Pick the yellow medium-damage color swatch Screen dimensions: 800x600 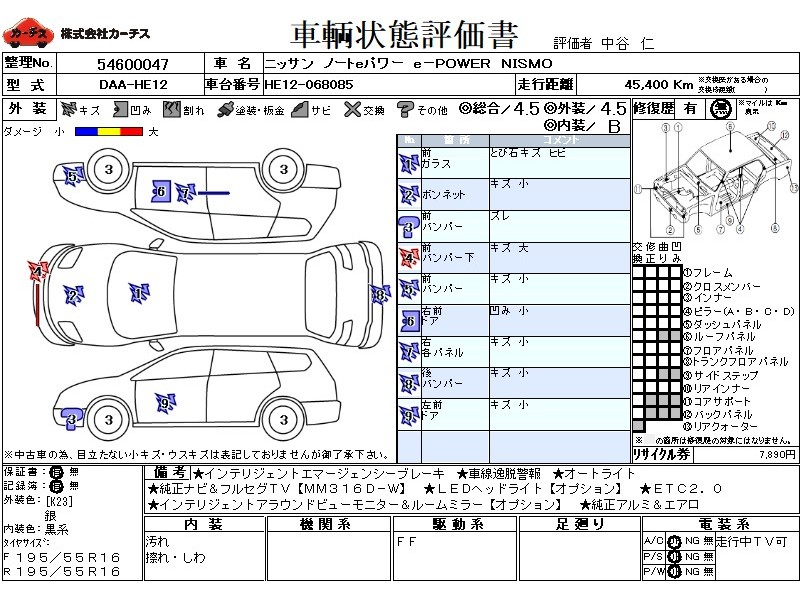pyautogui.click(x=109, y=132)
